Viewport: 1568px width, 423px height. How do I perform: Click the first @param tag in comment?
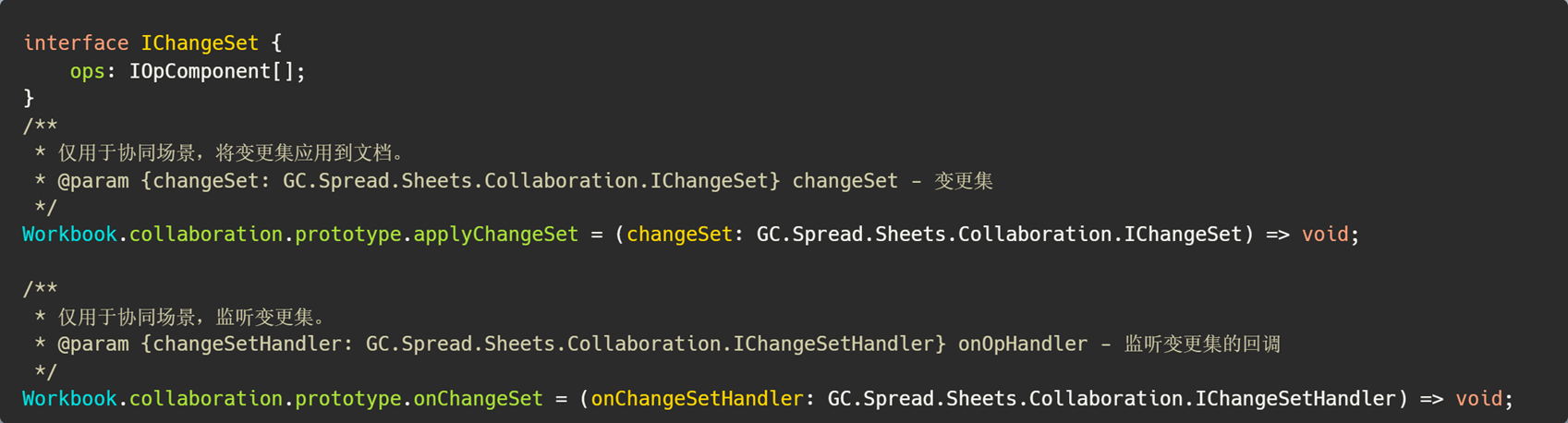pos(93,181)
